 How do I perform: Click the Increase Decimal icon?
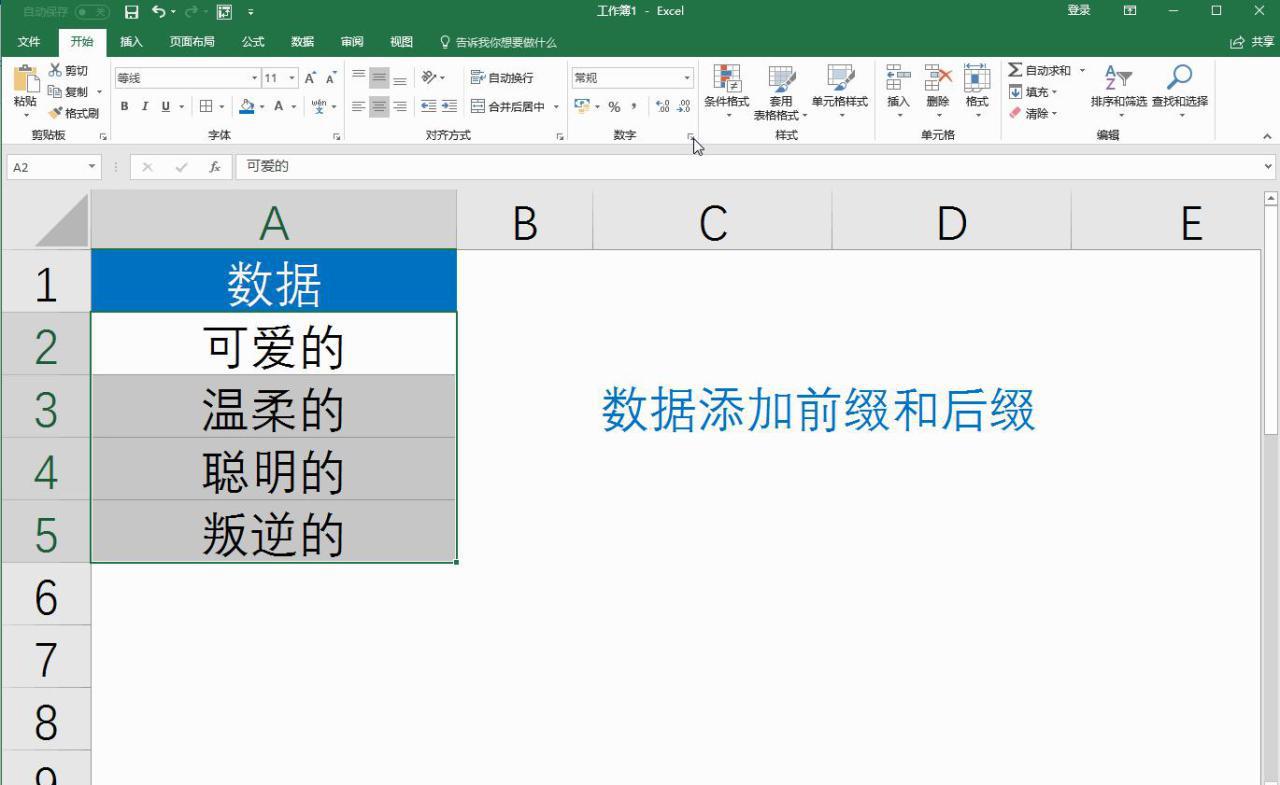tap(662, 106)
